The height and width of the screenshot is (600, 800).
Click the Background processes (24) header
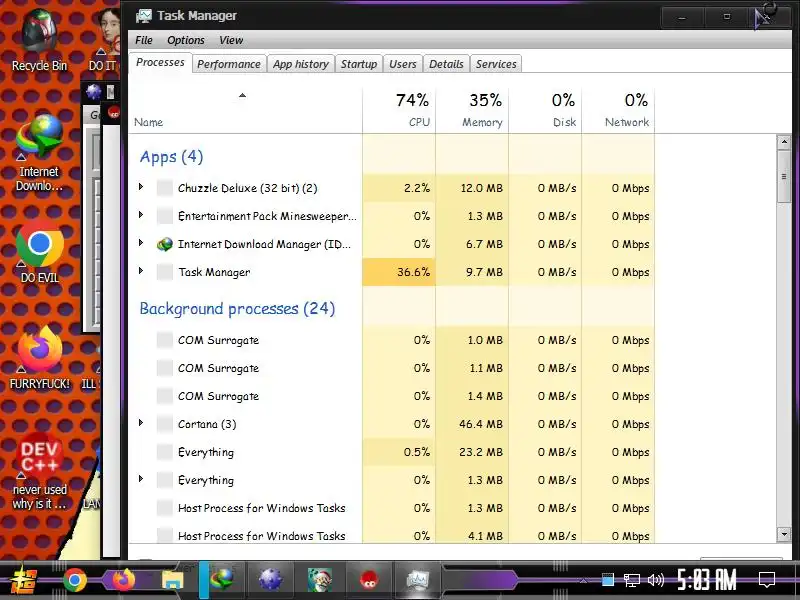[x=237, y=309]
